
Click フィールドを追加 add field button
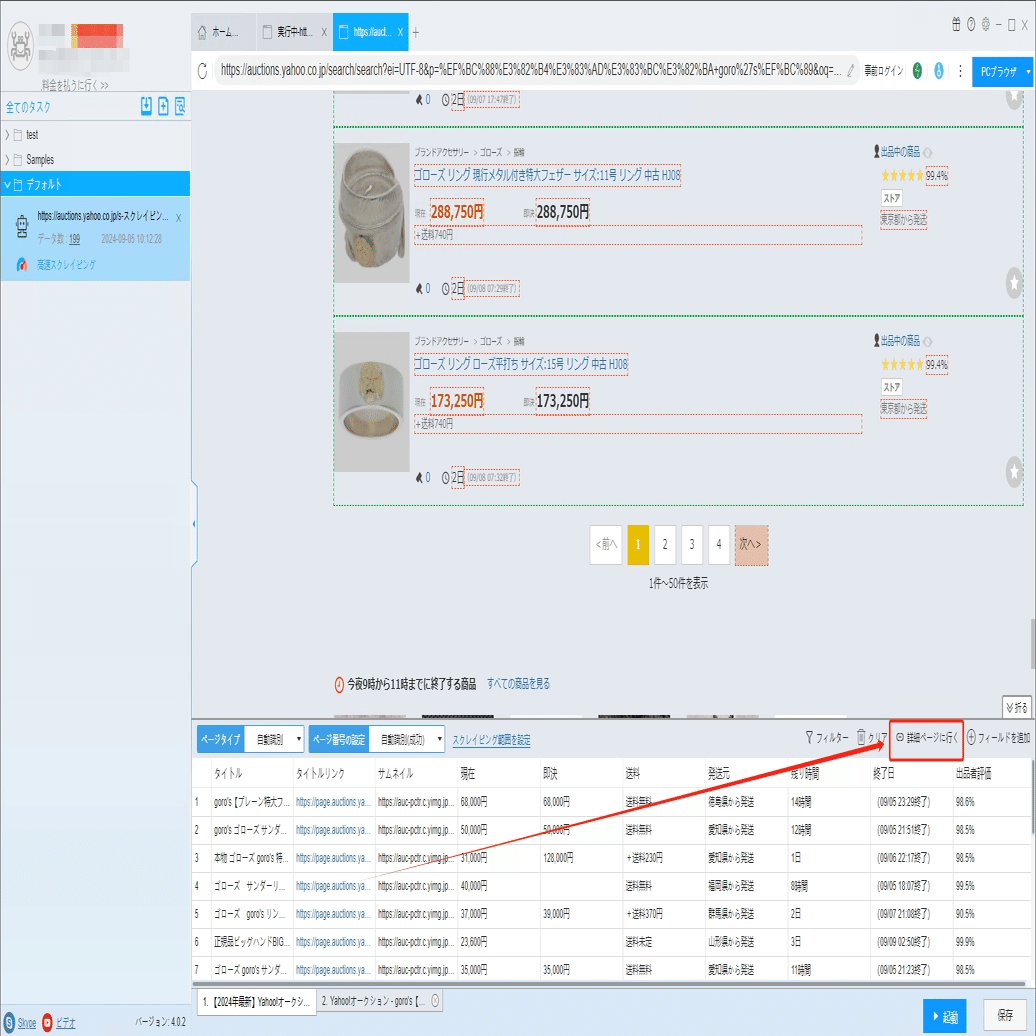[998, 737]
